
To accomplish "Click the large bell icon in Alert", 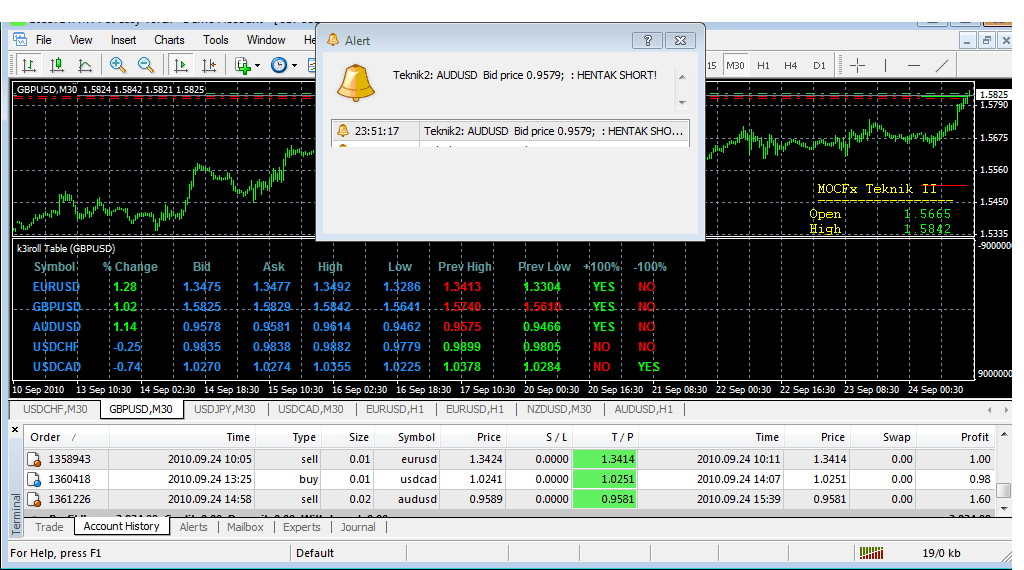I will click(x=356, y=83).
